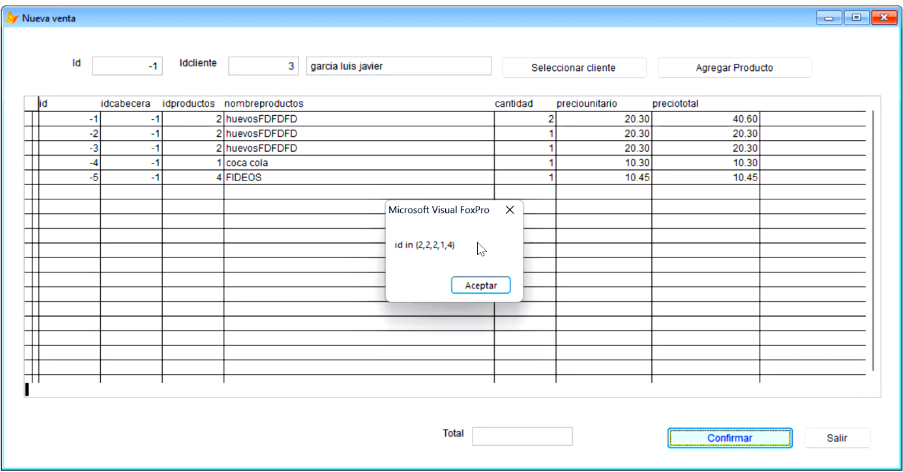Screen dimensions: 903x472
Task: Click the Total text field
Action: click(522, 436)
